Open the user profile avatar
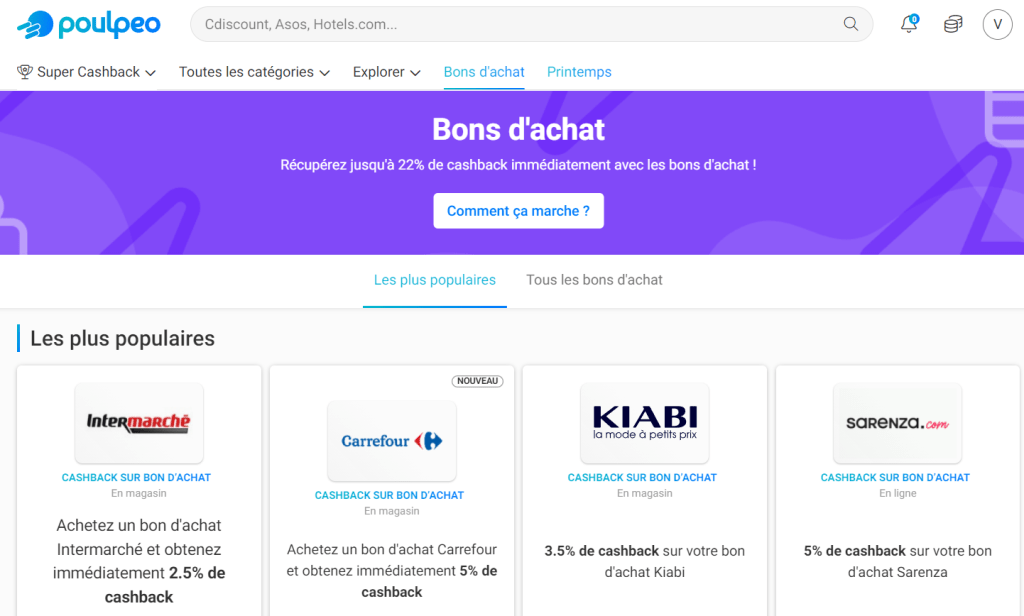The width and height of the screenshot is (1024, 616). 997,24
